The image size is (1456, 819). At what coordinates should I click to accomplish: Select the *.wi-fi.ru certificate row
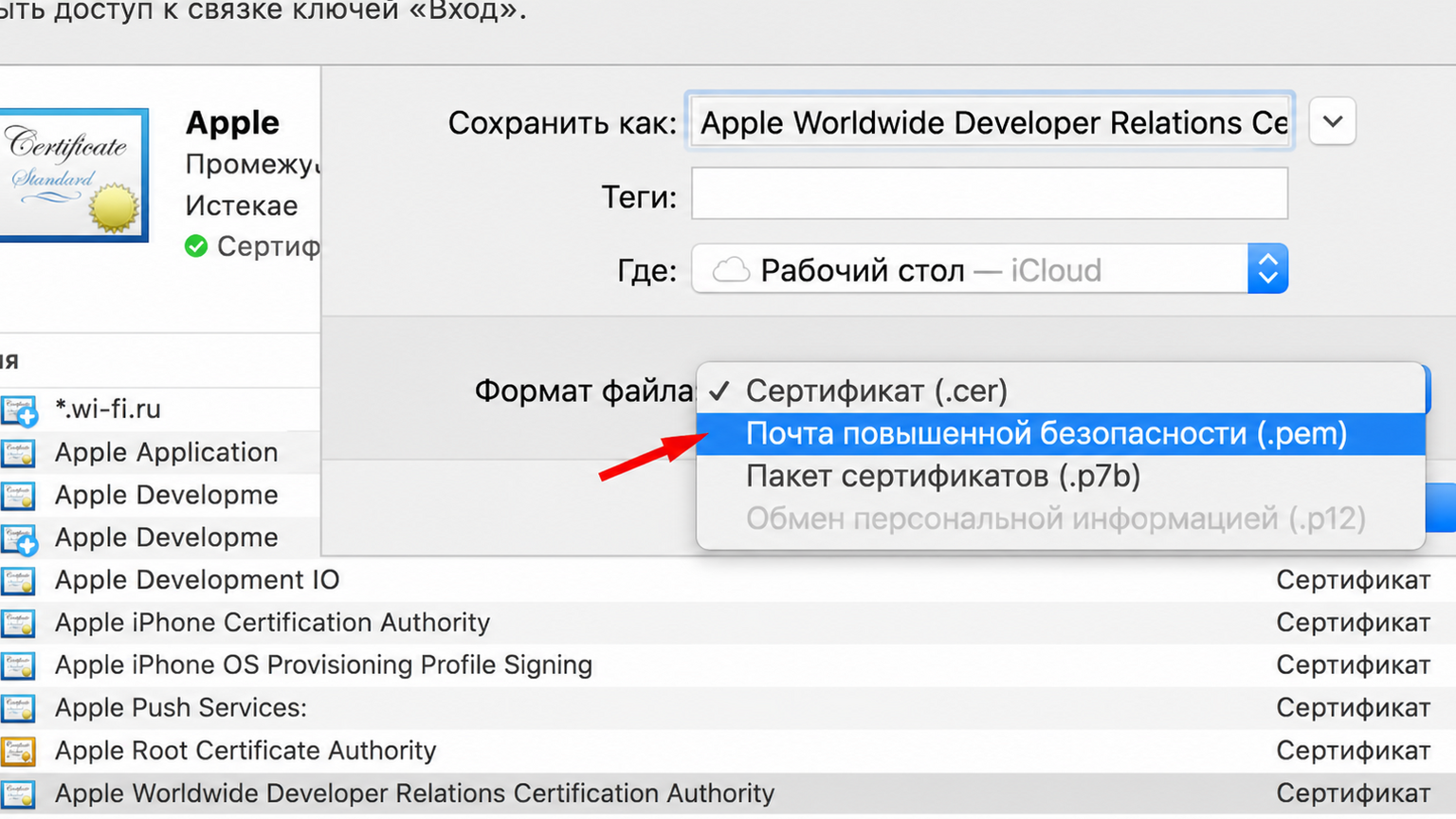pyautogui.click(x=160, y=409)
